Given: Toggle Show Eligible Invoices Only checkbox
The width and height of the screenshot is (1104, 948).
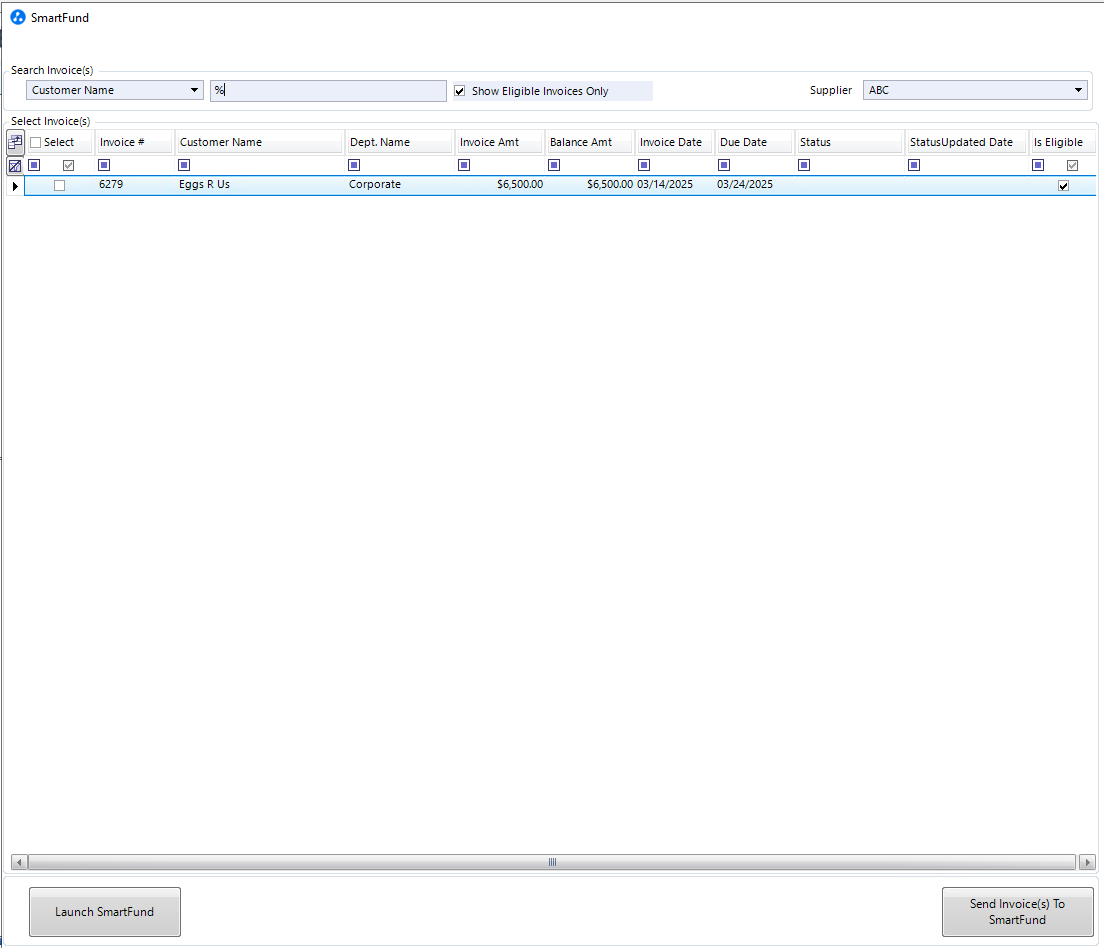Looking at the screenshot, I should tap(460, 91).
